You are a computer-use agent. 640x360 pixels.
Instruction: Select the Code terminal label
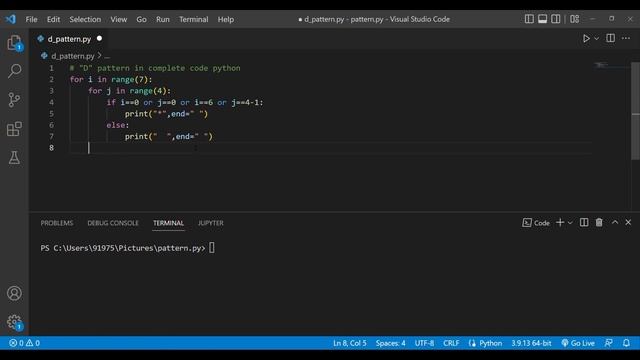[536, 222]
